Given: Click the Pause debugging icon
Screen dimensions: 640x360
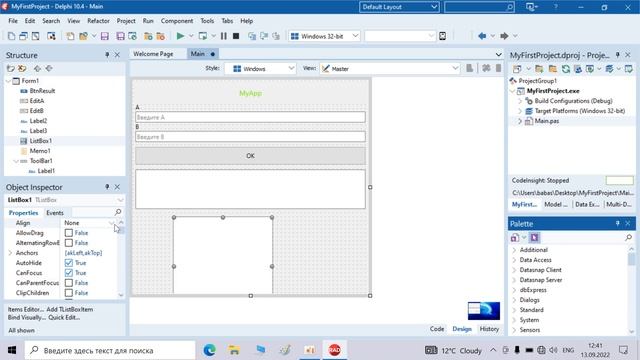Looking at the screenshot, I should click(x=224, y=36).
